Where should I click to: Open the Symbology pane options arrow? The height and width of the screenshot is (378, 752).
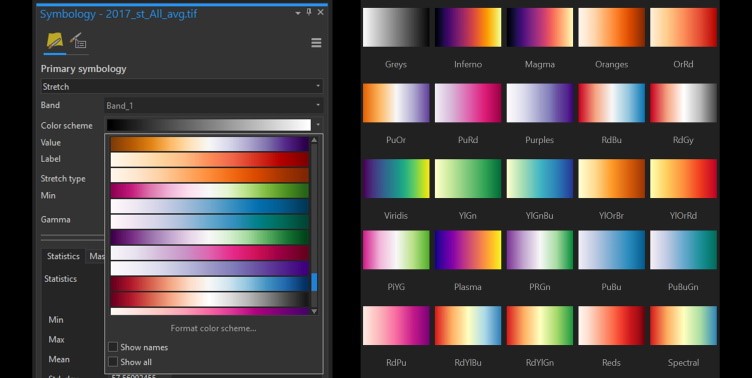click(x=298, y=13)
